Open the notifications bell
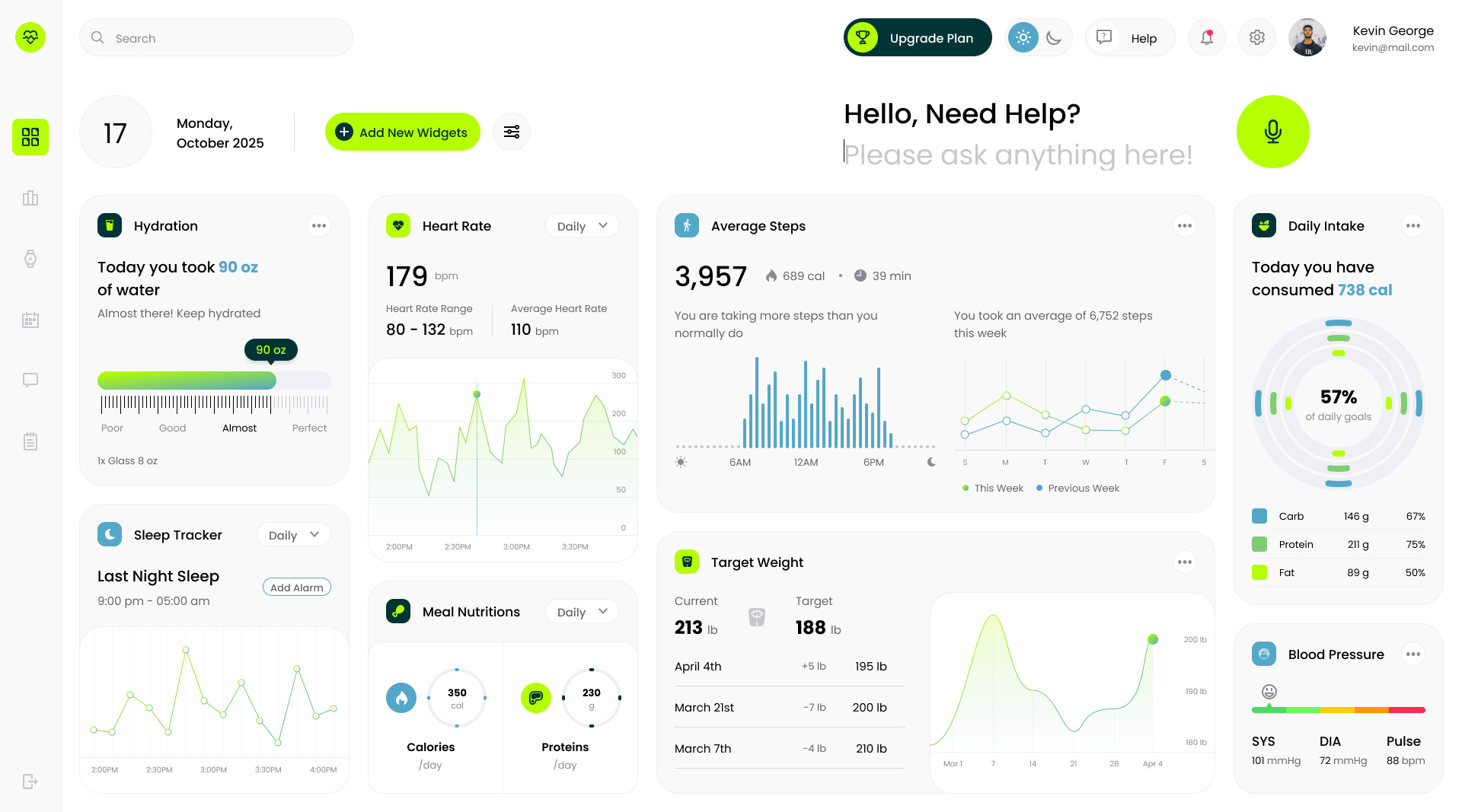This screenshot has width=1462, height=812. click(1207, 37)
